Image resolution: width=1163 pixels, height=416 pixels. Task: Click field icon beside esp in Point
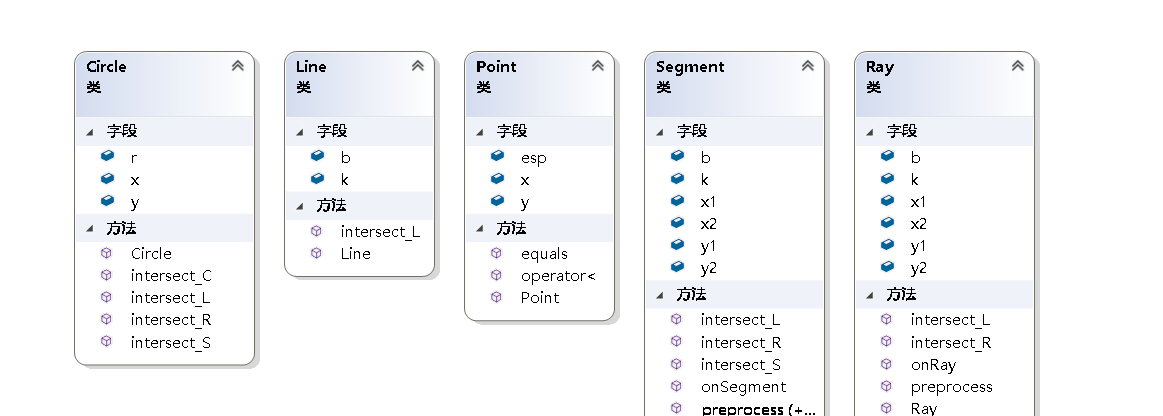[x=497, y=157]
